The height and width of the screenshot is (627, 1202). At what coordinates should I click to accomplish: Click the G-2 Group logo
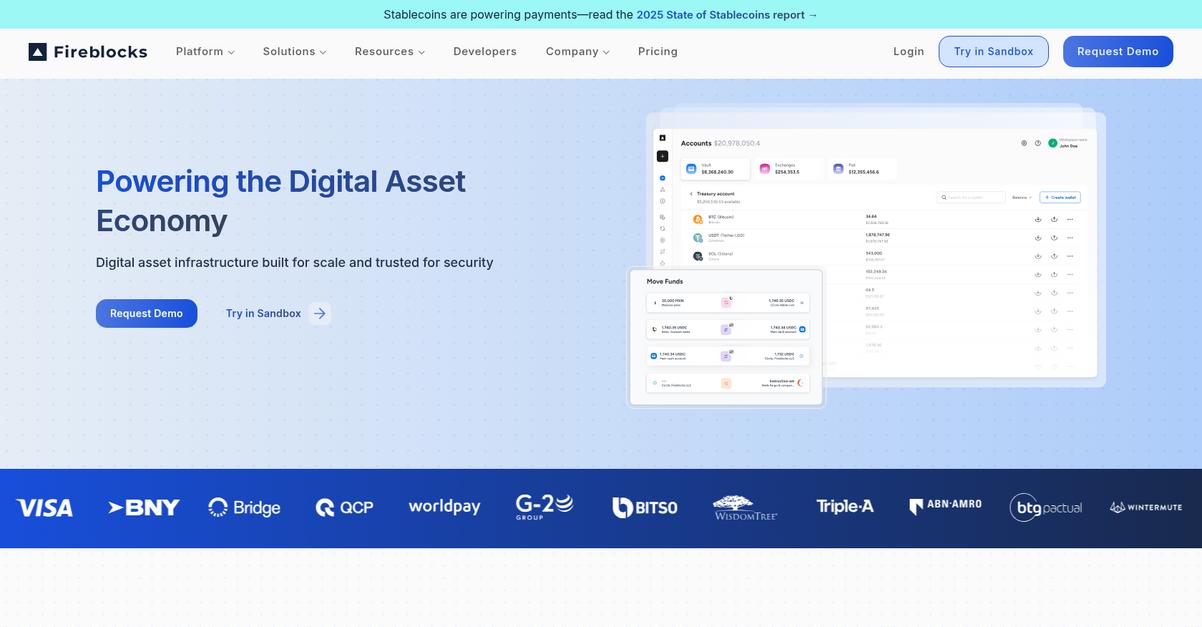544,507
